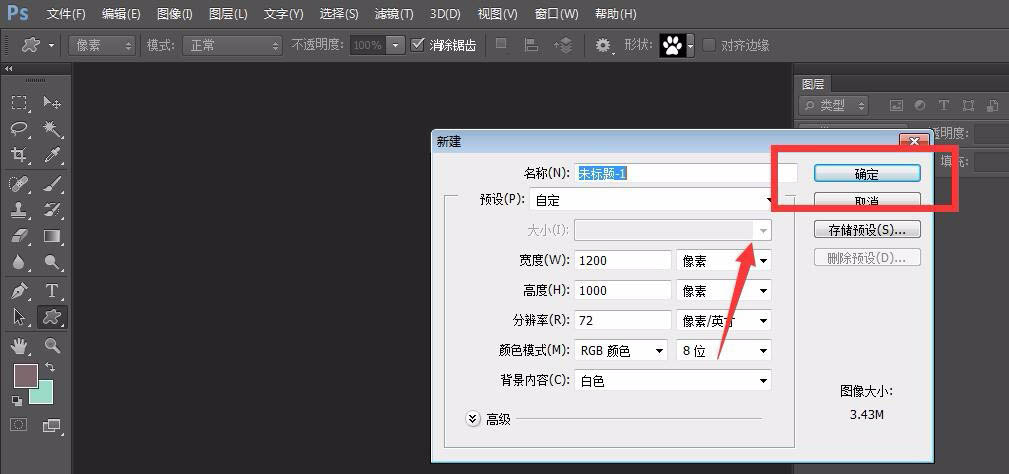Select the Eyedropper tool

tap(52, 154)
